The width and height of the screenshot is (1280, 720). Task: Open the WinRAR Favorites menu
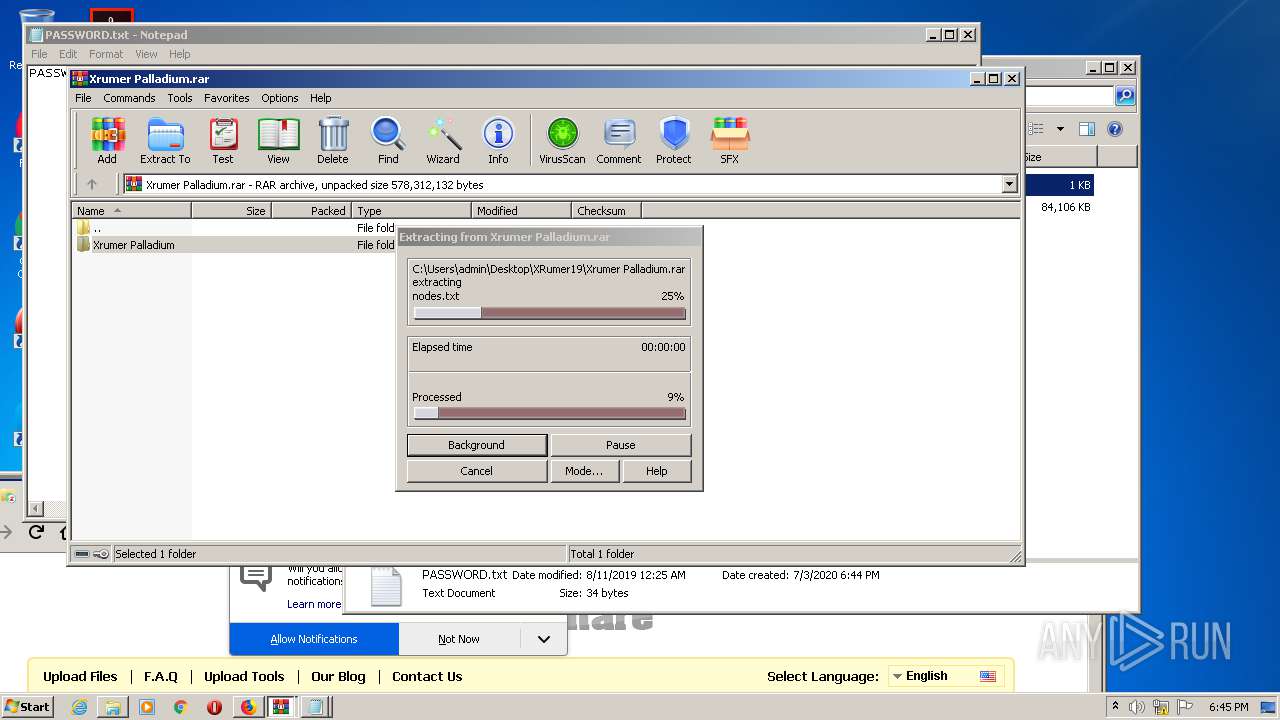(x=227, y=98)
